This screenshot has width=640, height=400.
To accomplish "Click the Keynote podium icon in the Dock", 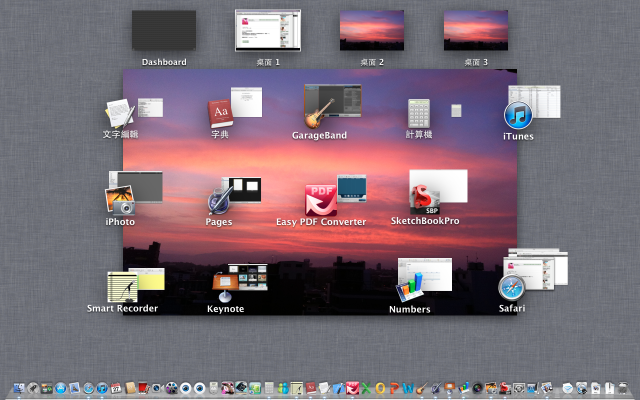I will point(450,388).
